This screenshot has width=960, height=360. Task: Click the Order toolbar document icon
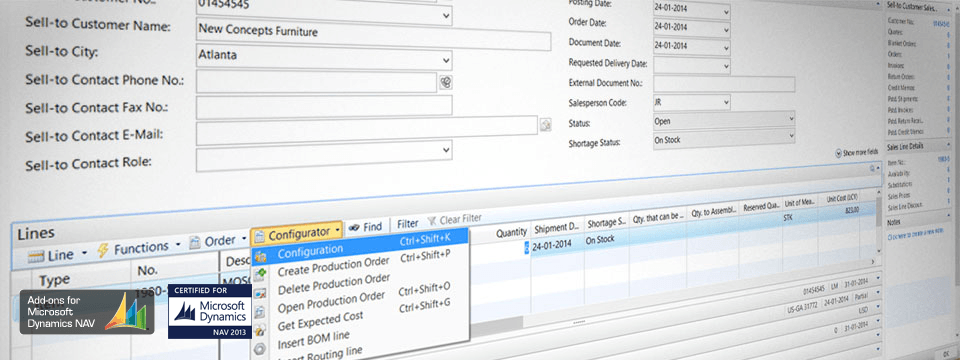pos(195,242)
